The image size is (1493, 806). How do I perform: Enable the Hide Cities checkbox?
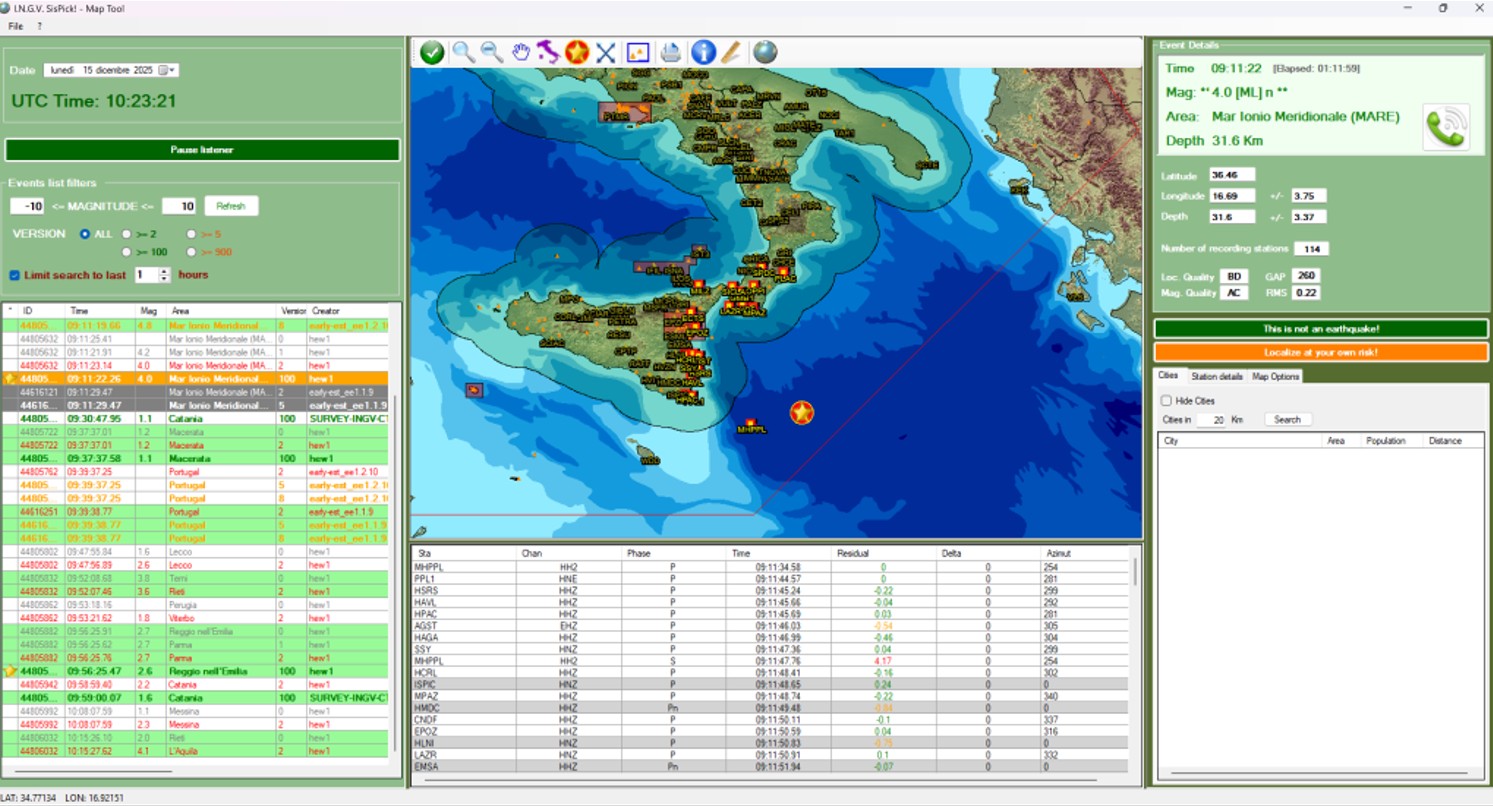(1166, 400)
